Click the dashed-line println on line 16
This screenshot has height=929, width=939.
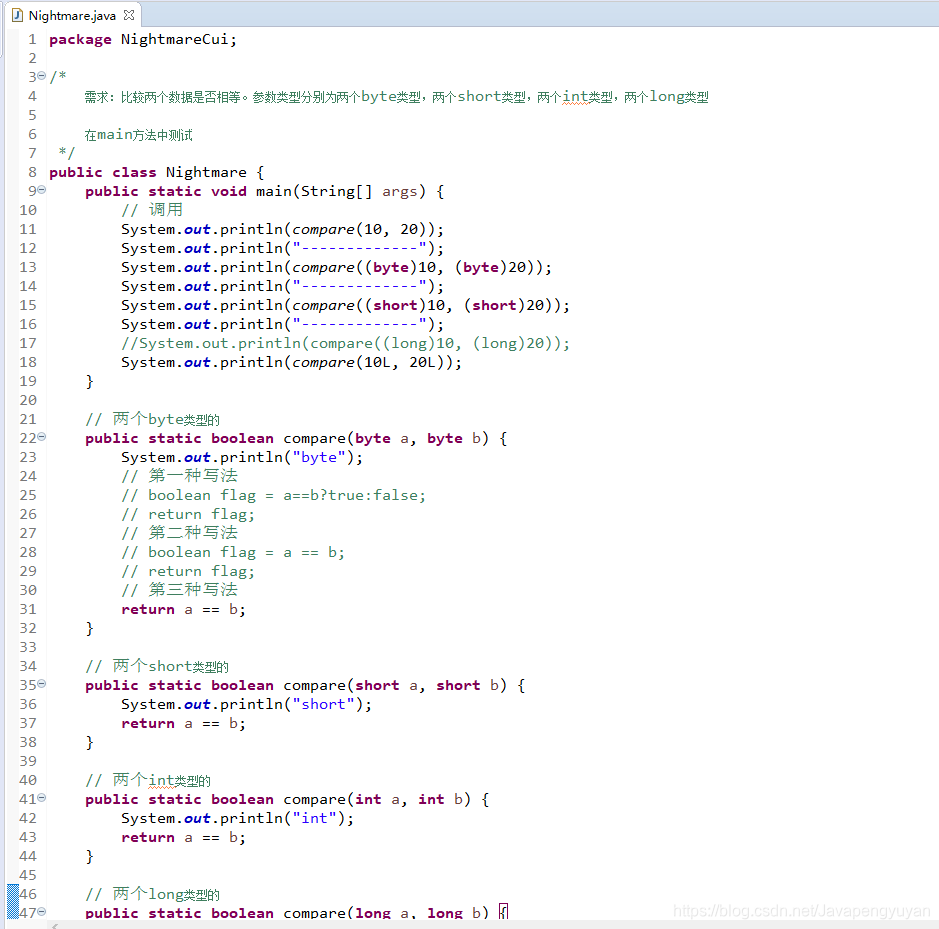[283, 325]
